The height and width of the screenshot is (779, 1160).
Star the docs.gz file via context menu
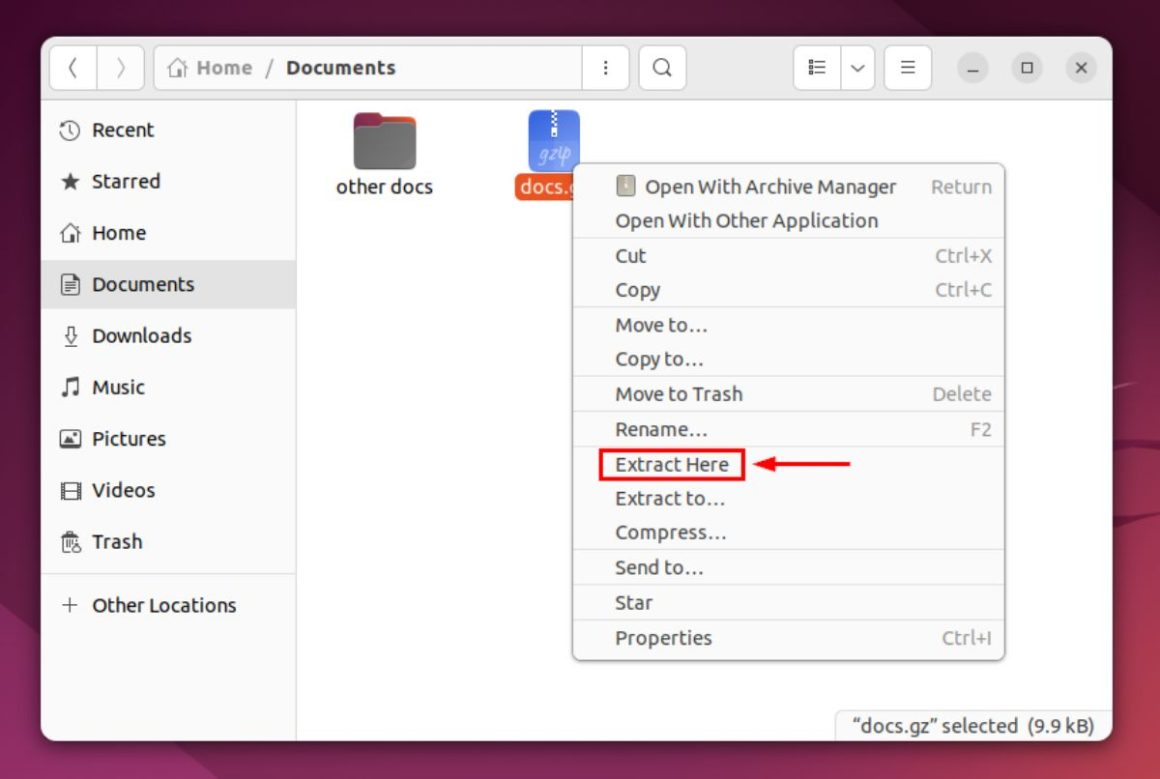pyautogui.click(x=633, y=602)
